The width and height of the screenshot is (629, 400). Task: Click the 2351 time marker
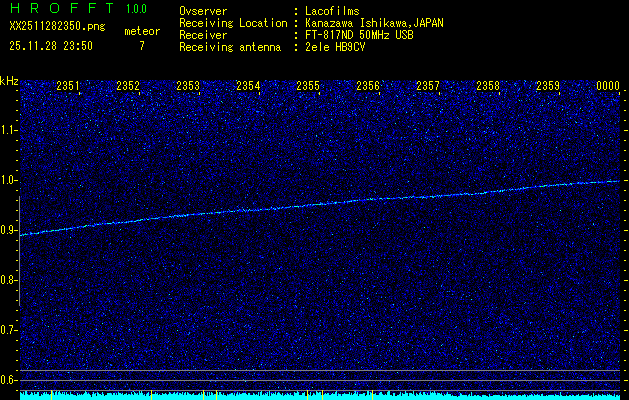(68, 86)
